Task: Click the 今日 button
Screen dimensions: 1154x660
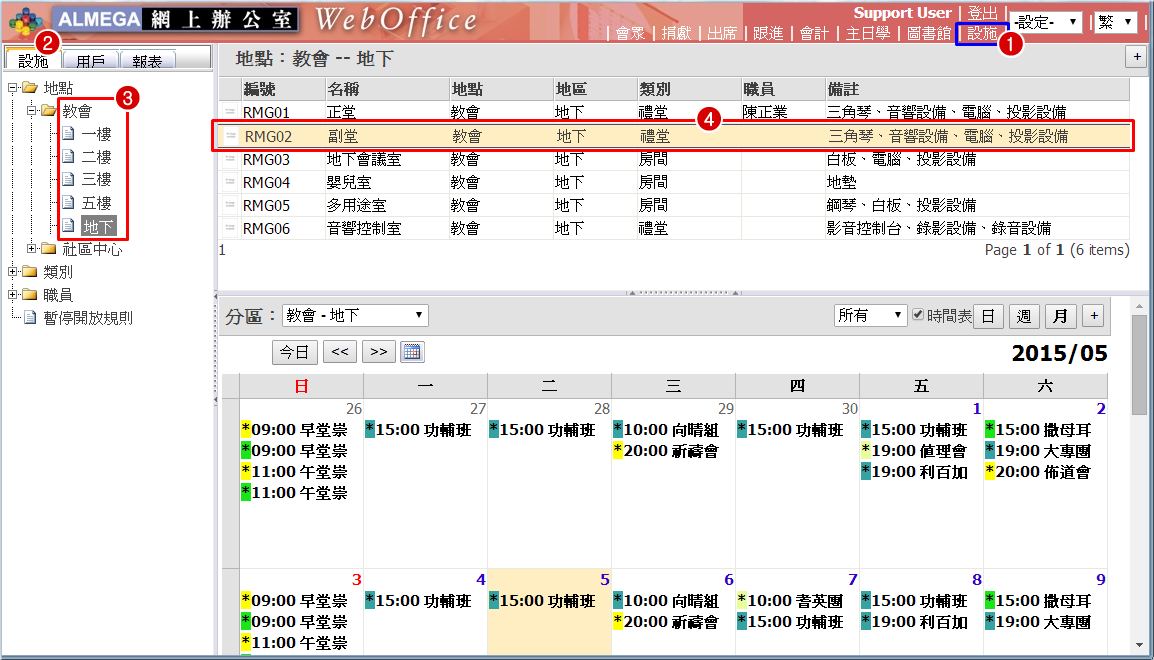Action: pos(294,352)
